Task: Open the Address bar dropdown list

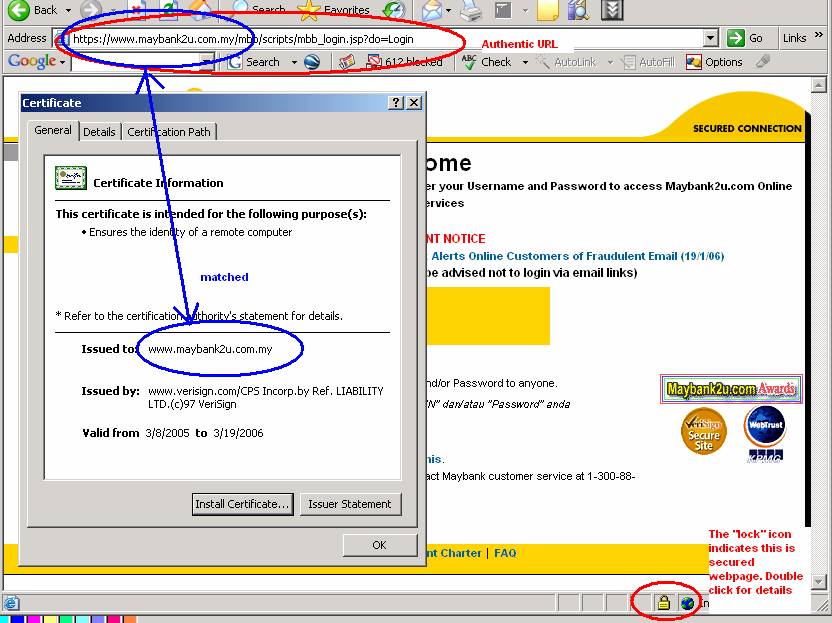Action: pyautogui.click(x=711, y=38)
